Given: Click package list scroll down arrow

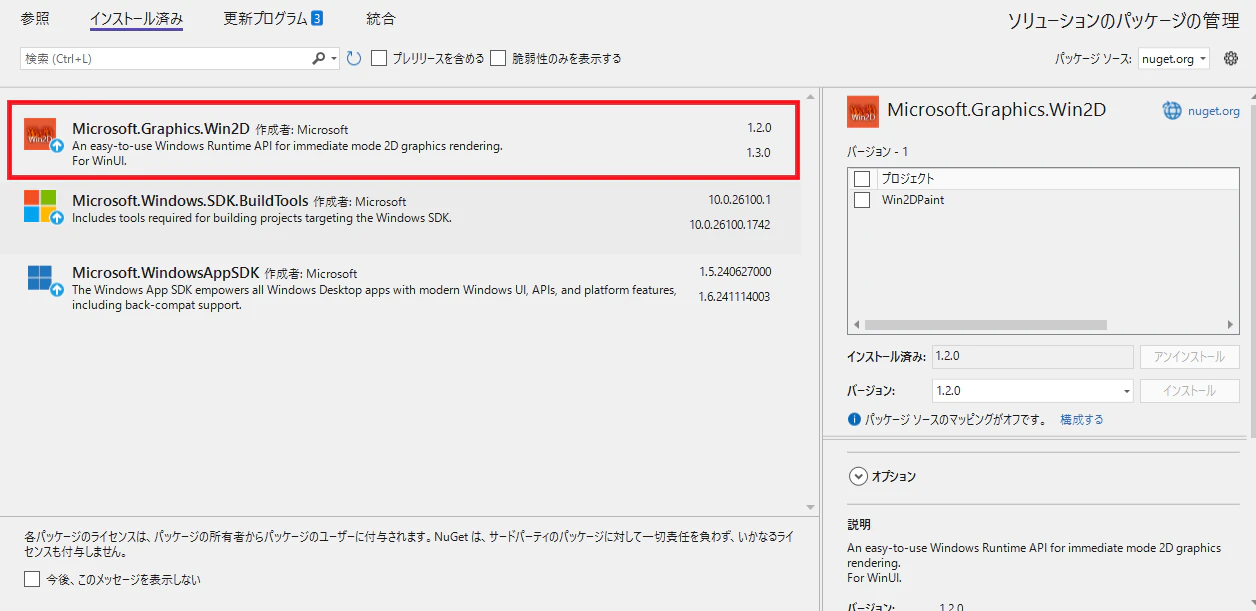Looking at the screenshot, I should [810, 507].
